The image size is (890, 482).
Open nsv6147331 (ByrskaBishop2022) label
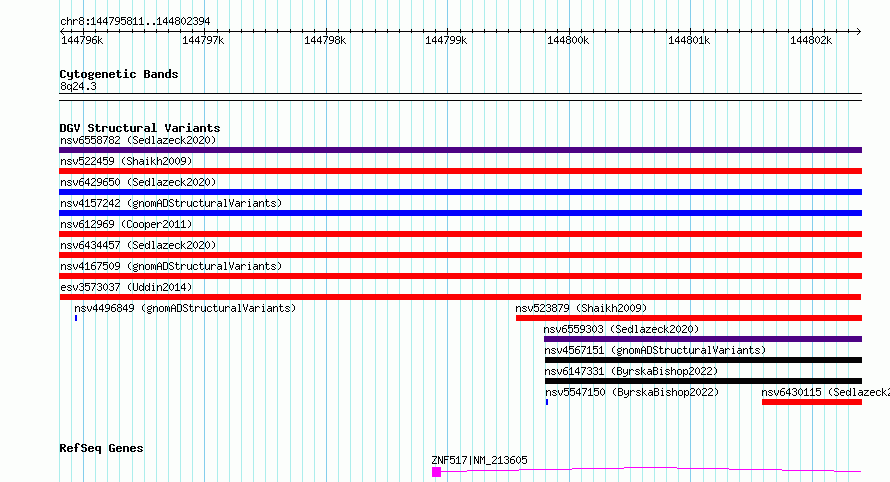coord(631,371)
